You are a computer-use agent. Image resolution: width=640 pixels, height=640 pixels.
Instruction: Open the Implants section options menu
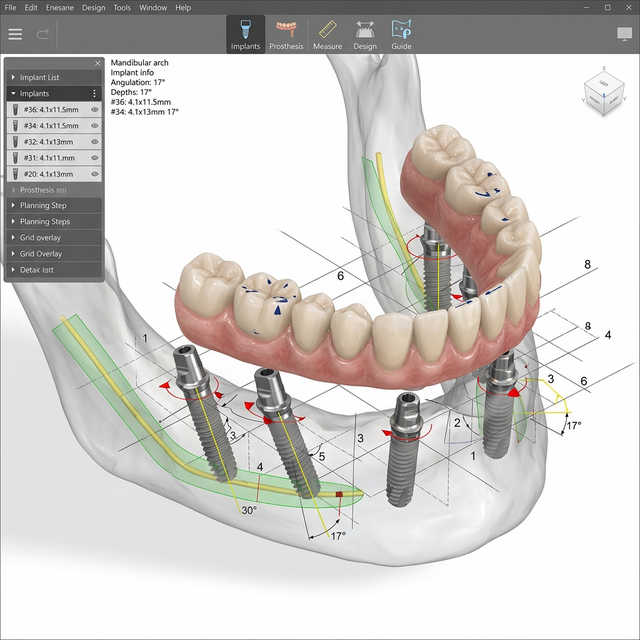click(x=94, y=93)
